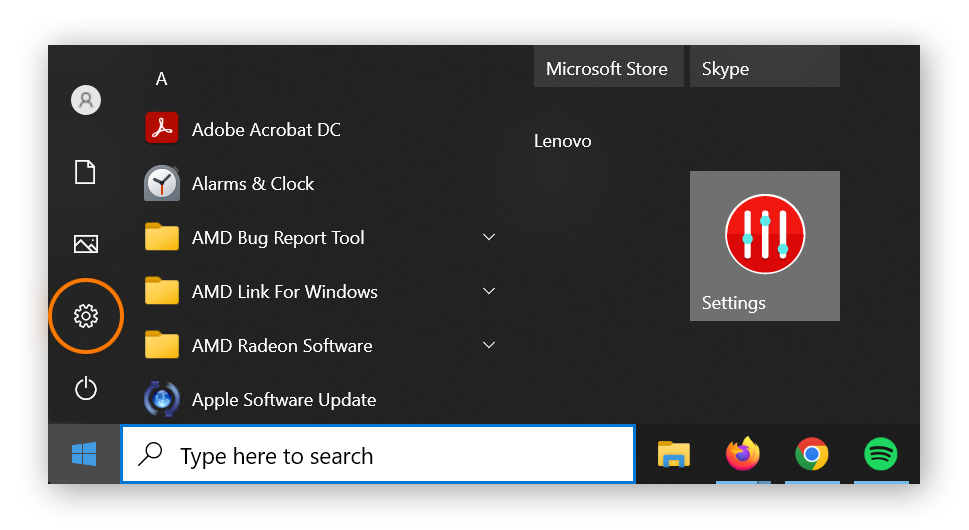969x530 pixels.
Task: Expand the AMD Radeon Software folder
Action: [489, 345]
